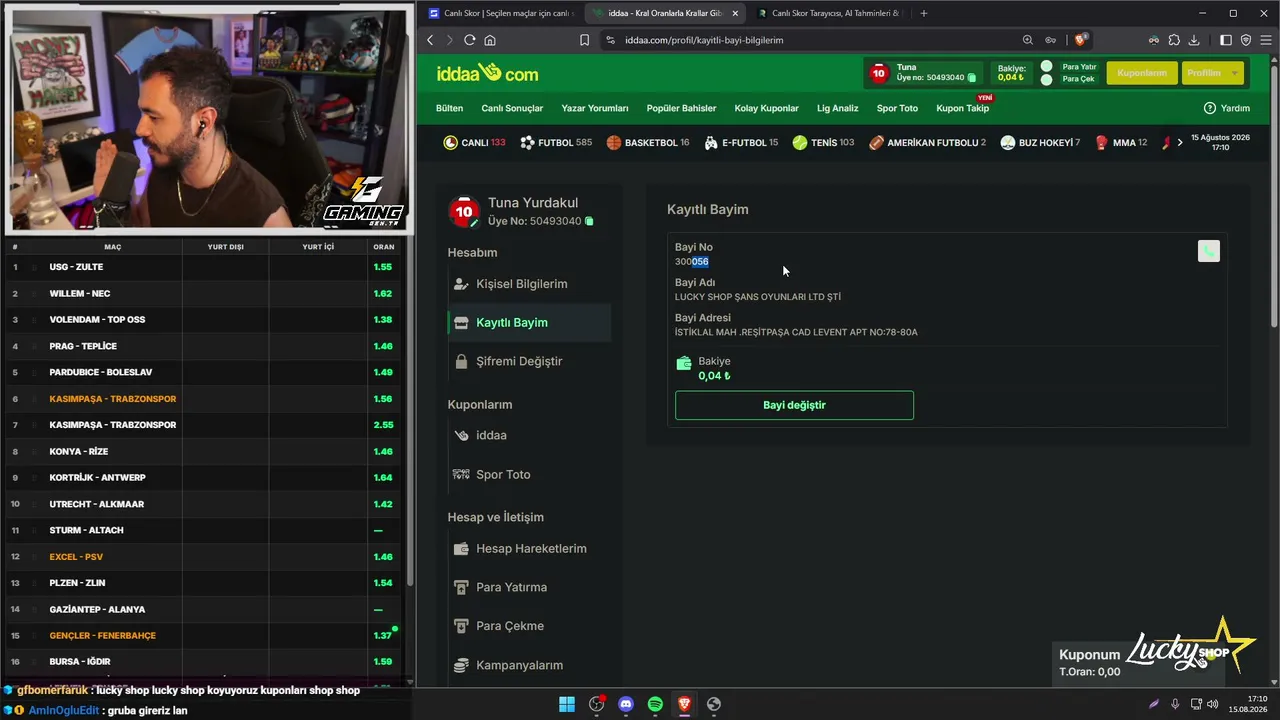Open the browser extensions puzzle icon
Image resolution: width=1280 pixels, height=720 pixels.
(x=1174, y=40)
